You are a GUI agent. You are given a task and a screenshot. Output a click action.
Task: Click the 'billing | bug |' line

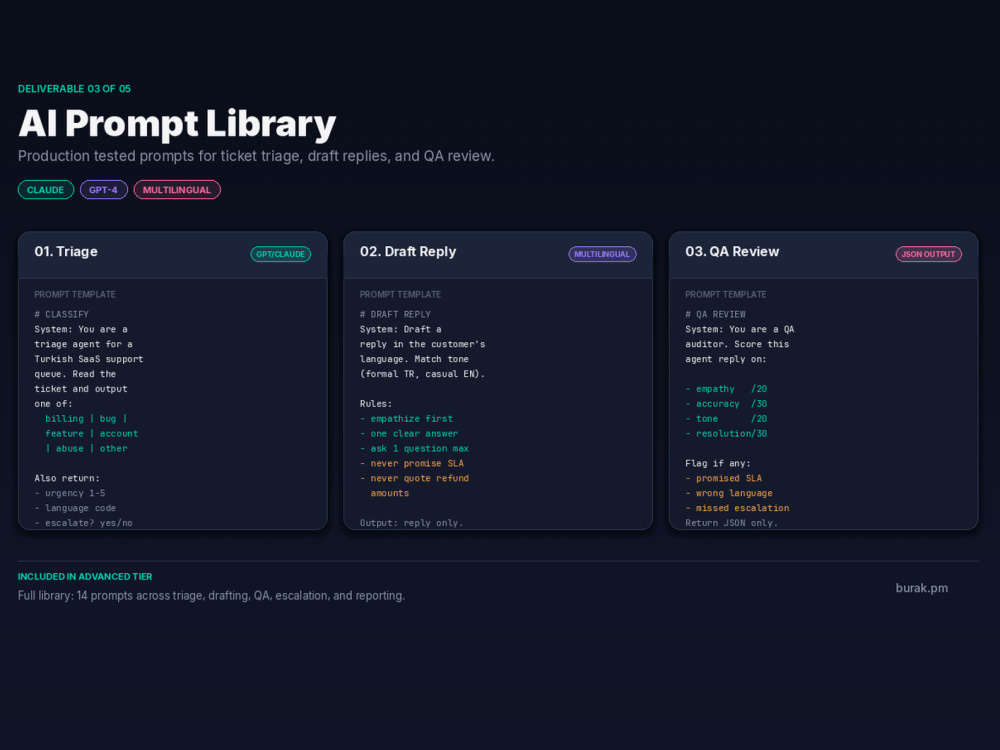point(86,418)
